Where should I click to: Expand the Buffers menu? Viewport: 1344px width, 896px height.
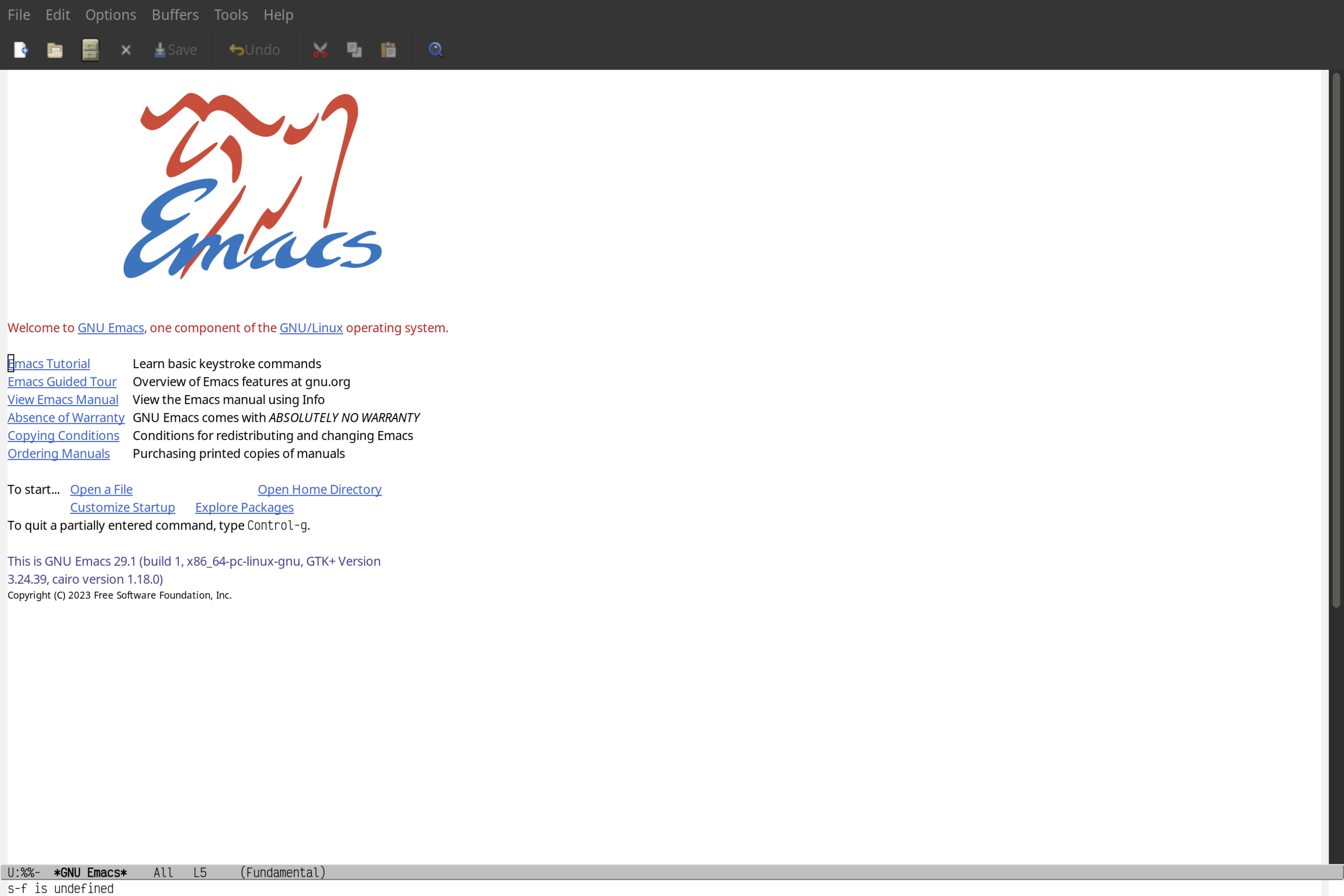tap(175, 14)
